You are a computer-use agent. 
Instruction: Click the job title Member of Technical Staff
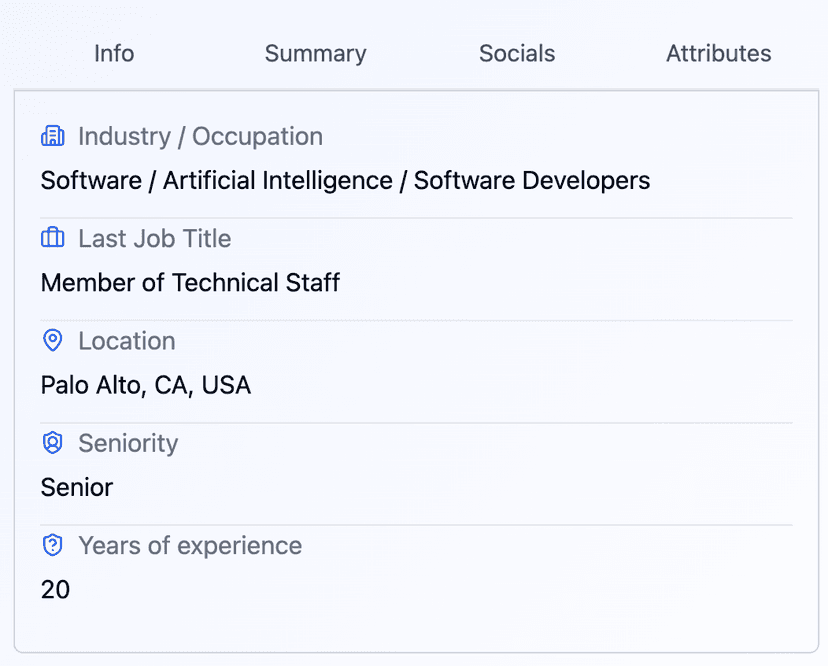189,283
